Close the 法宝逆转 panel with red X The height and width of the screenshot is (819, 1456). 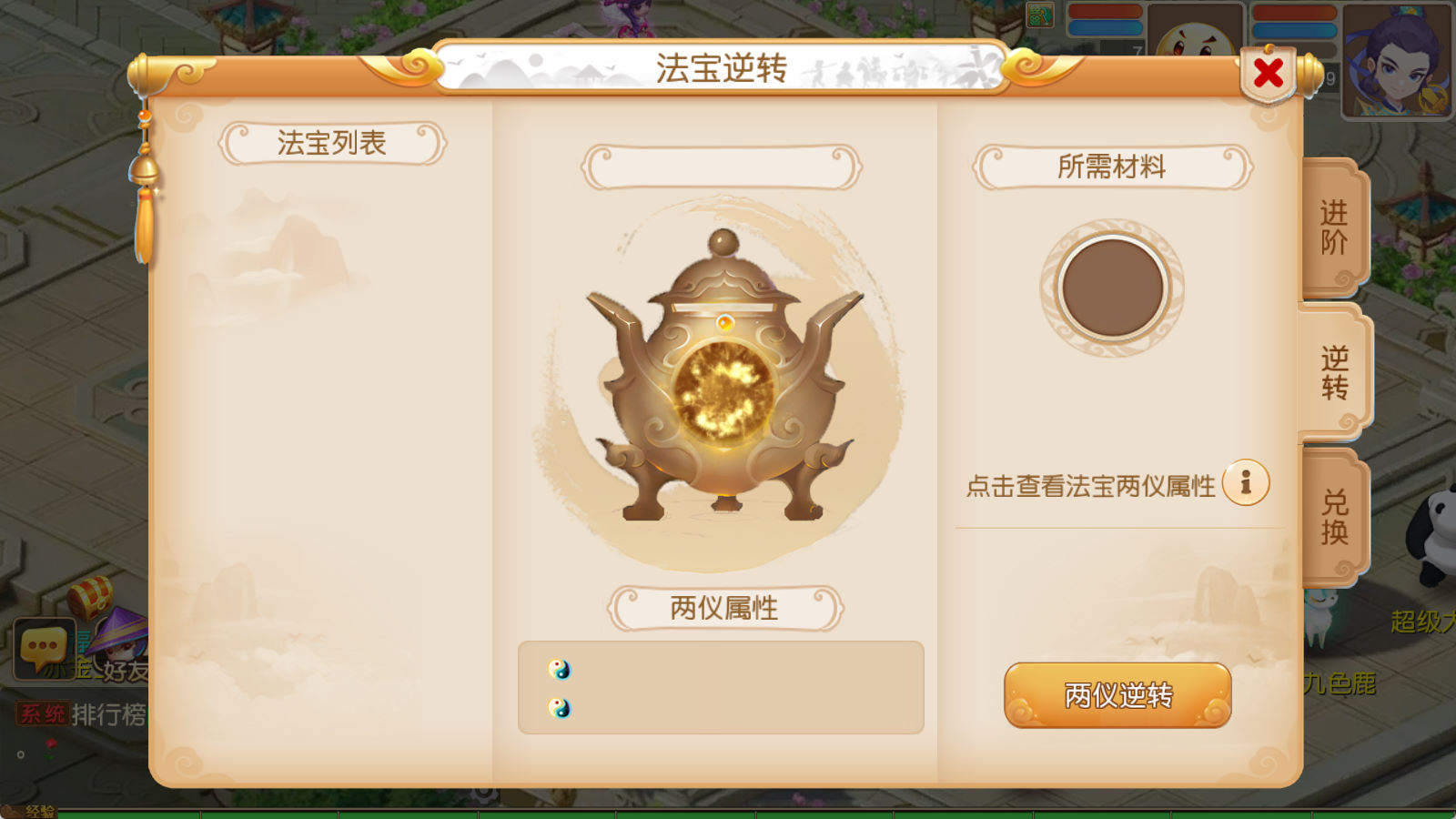click(1268, 74)
